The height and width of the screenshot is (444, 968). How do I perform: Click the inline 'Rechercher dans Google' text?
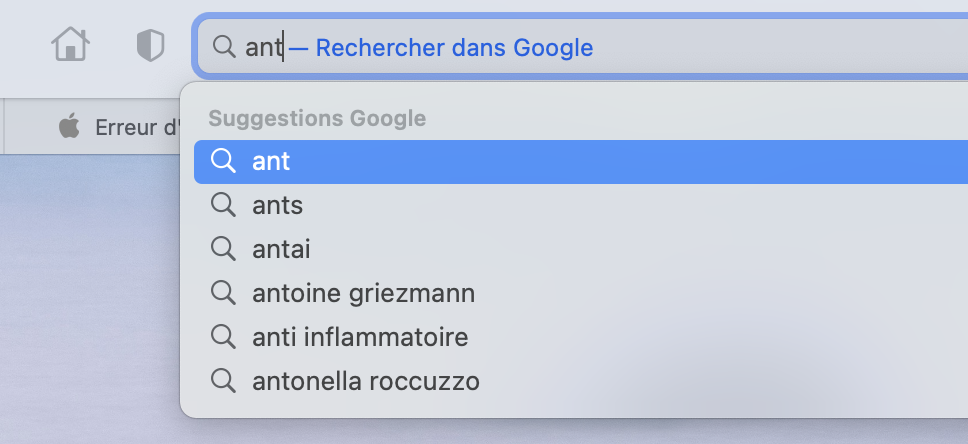454,47
